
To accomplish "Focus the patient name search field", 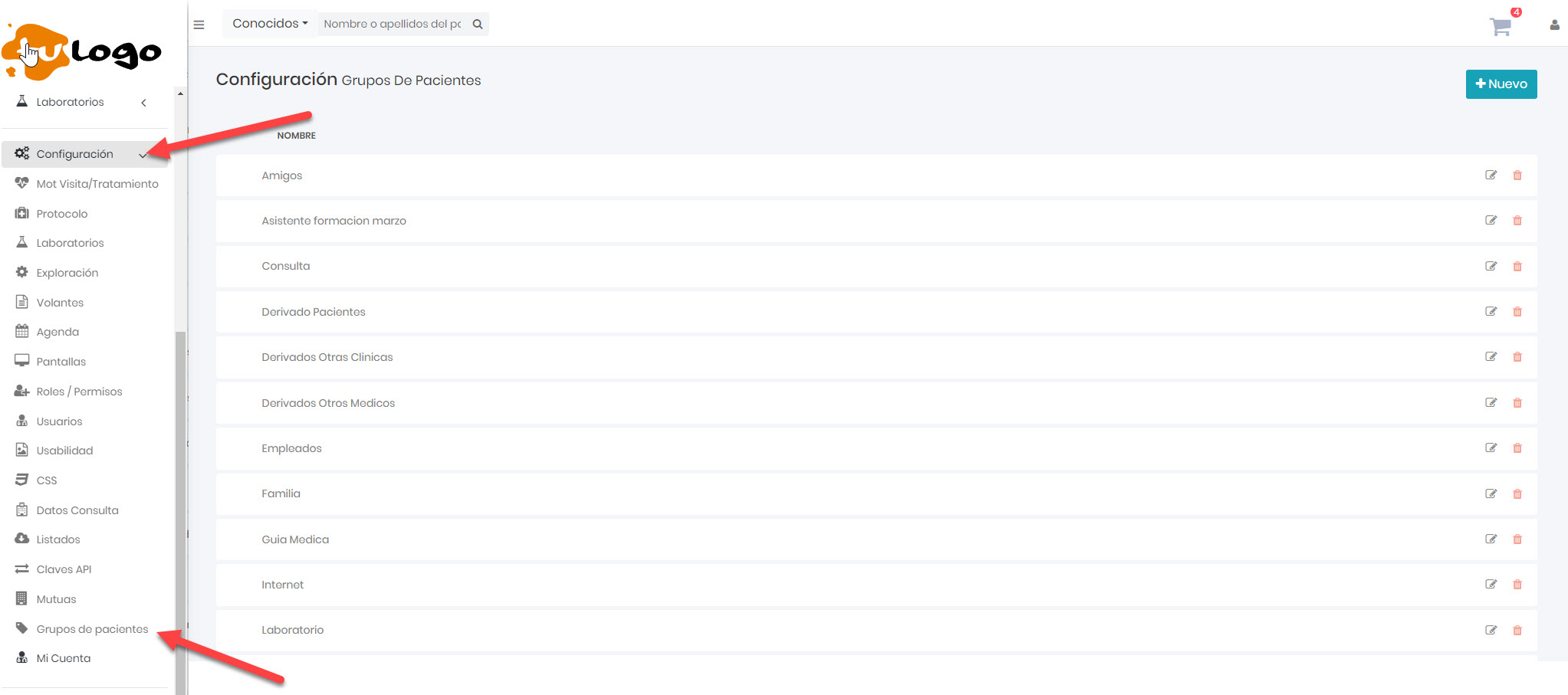I will click(x=392, y=25).
